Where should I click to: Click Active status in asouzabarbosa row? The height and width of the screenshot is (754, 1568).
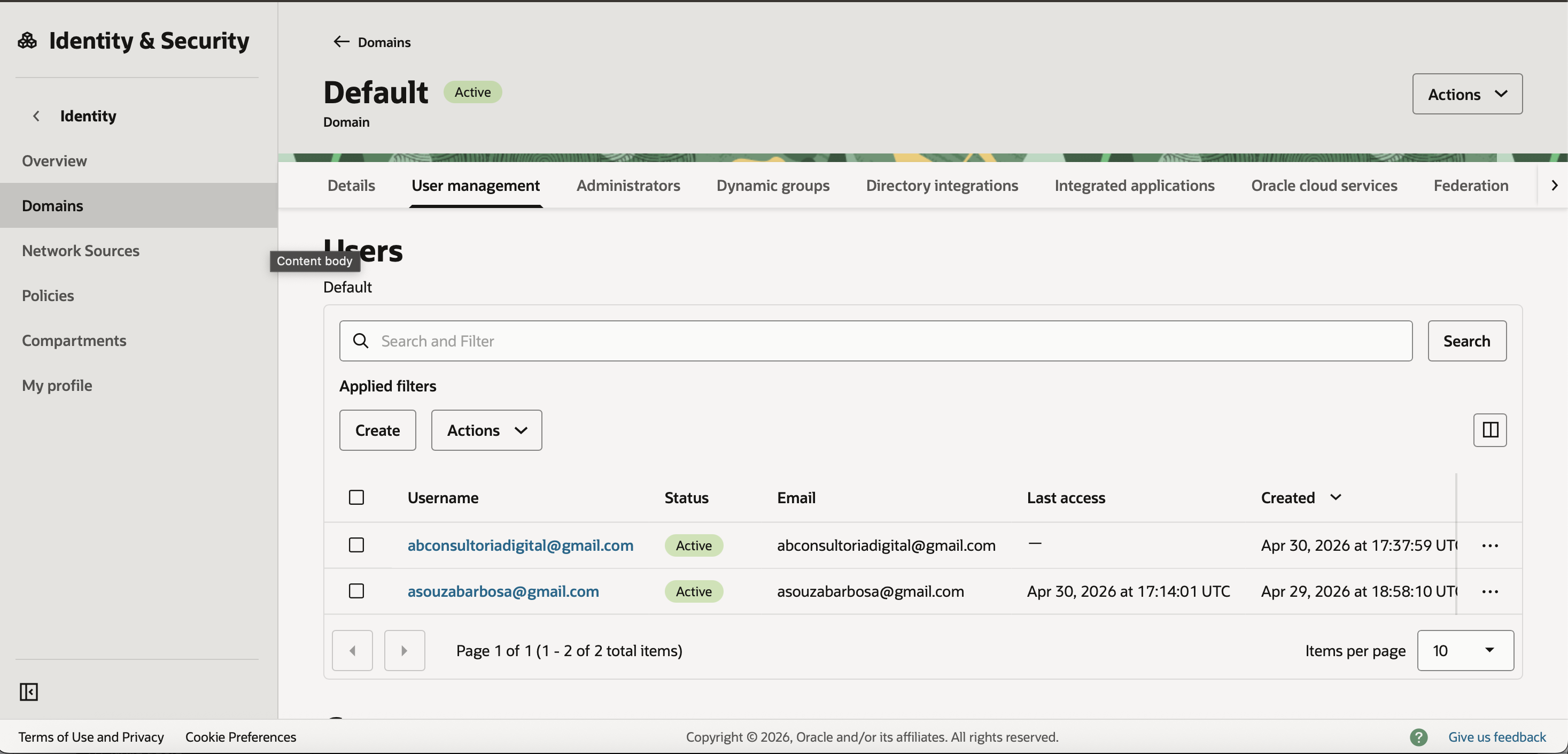tap(694, 591)
